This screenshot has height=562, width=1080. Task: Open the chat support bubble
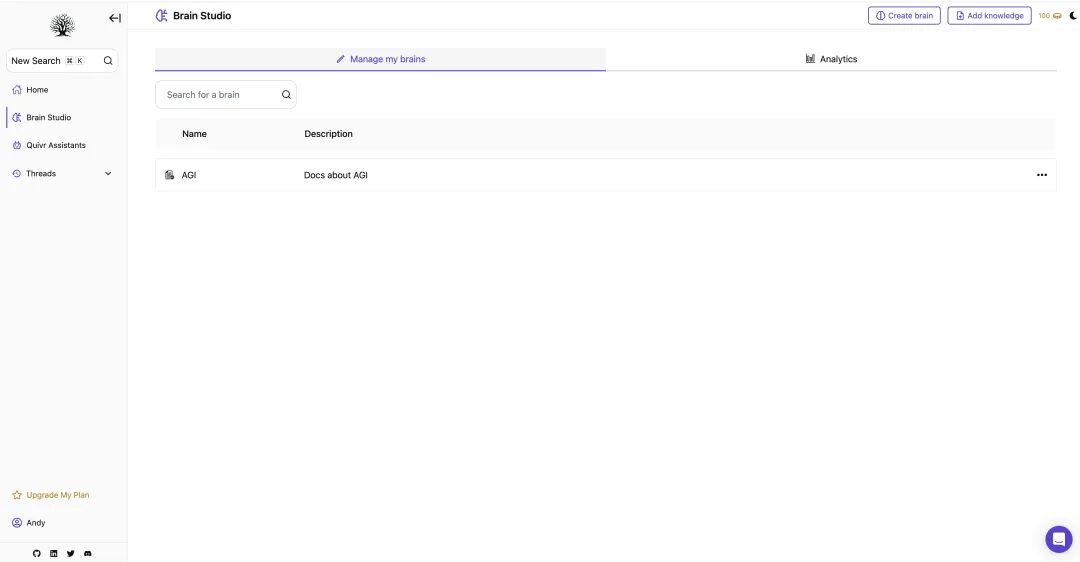[1059, 539]
